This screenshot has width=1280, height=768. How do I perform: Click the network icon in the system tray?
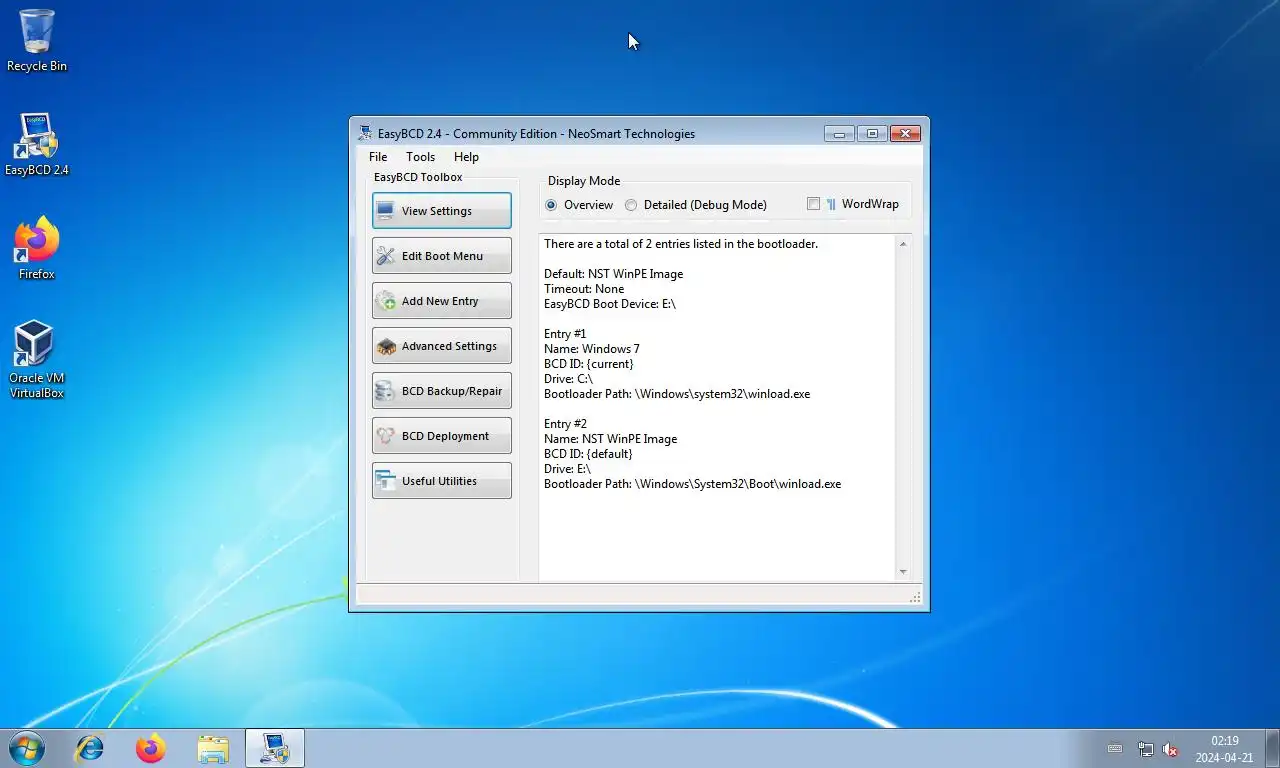point(1146,749)
